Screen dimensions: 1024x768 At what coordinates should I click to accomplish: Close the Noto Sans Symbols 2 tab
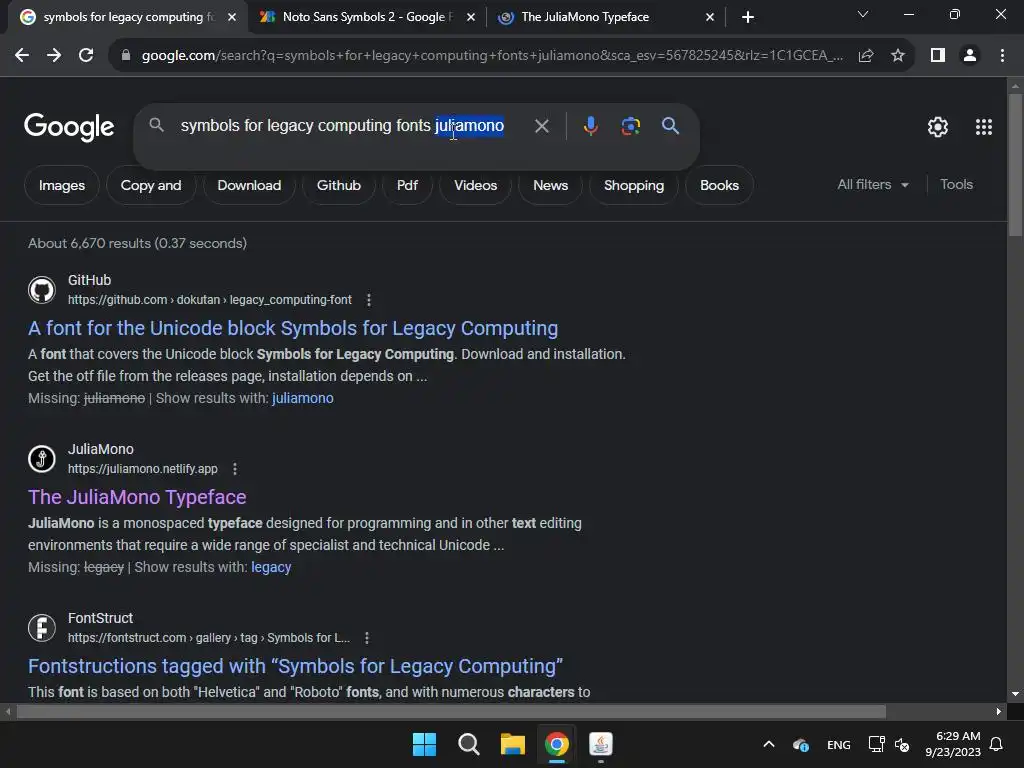pos(471,17)
